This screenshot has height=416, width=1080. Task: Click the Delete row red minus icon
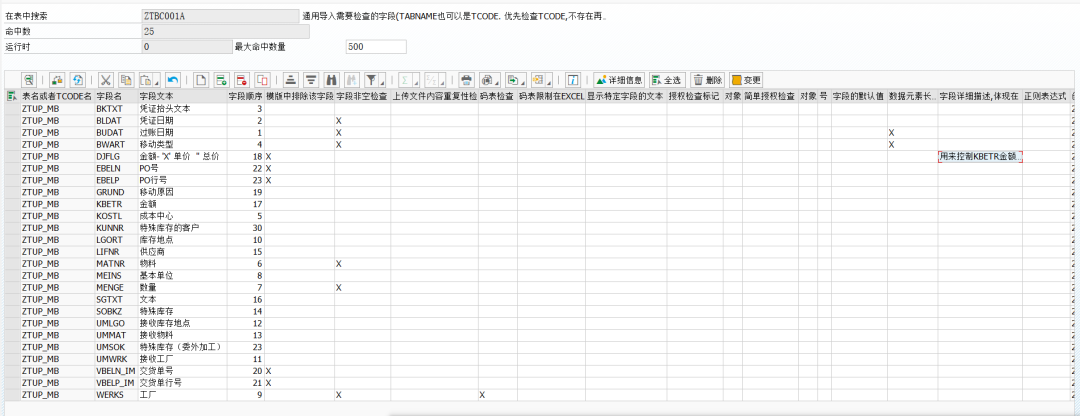click(241, 79)
